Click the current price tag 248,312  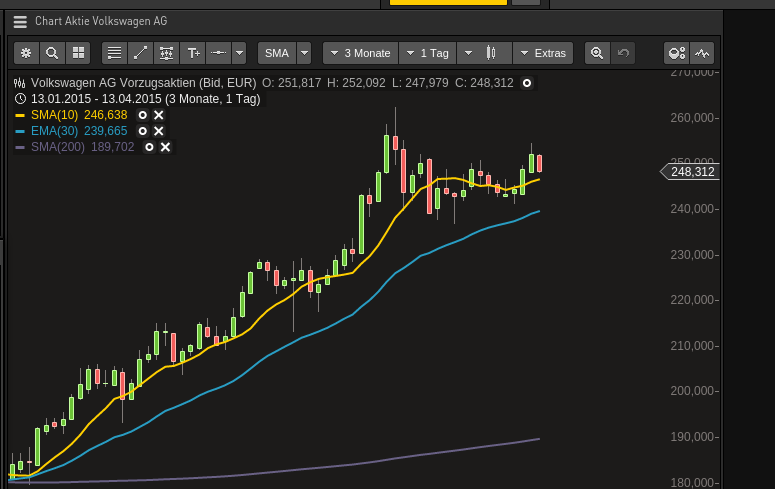coord(690,172)
